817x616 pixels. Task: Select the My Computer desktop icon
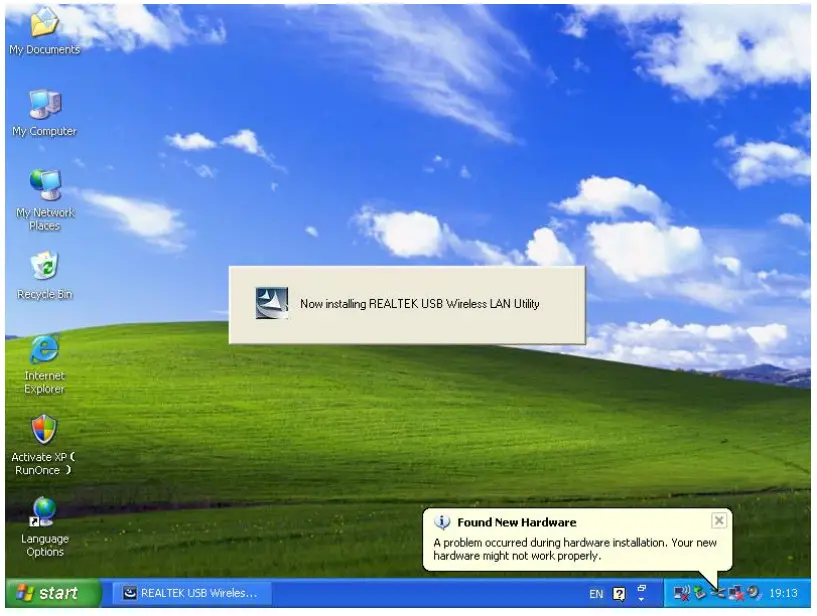pyautogui.click(x=44, y=113)
